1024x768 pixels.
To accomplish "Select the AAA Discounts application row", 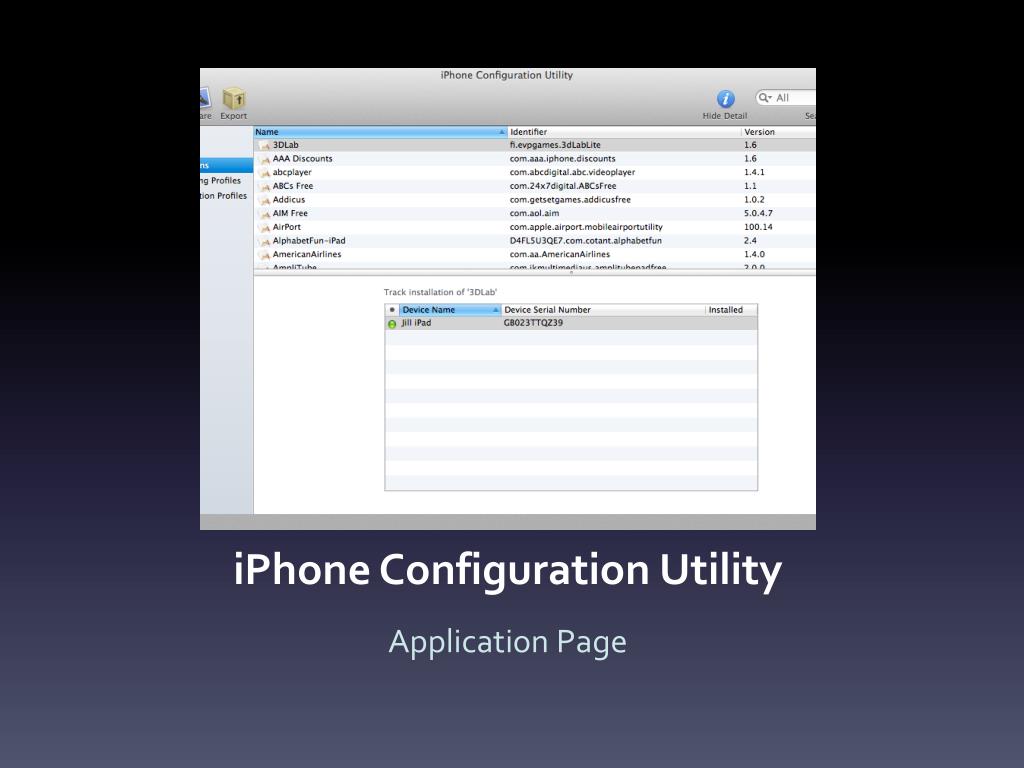I will click(534, 159).
